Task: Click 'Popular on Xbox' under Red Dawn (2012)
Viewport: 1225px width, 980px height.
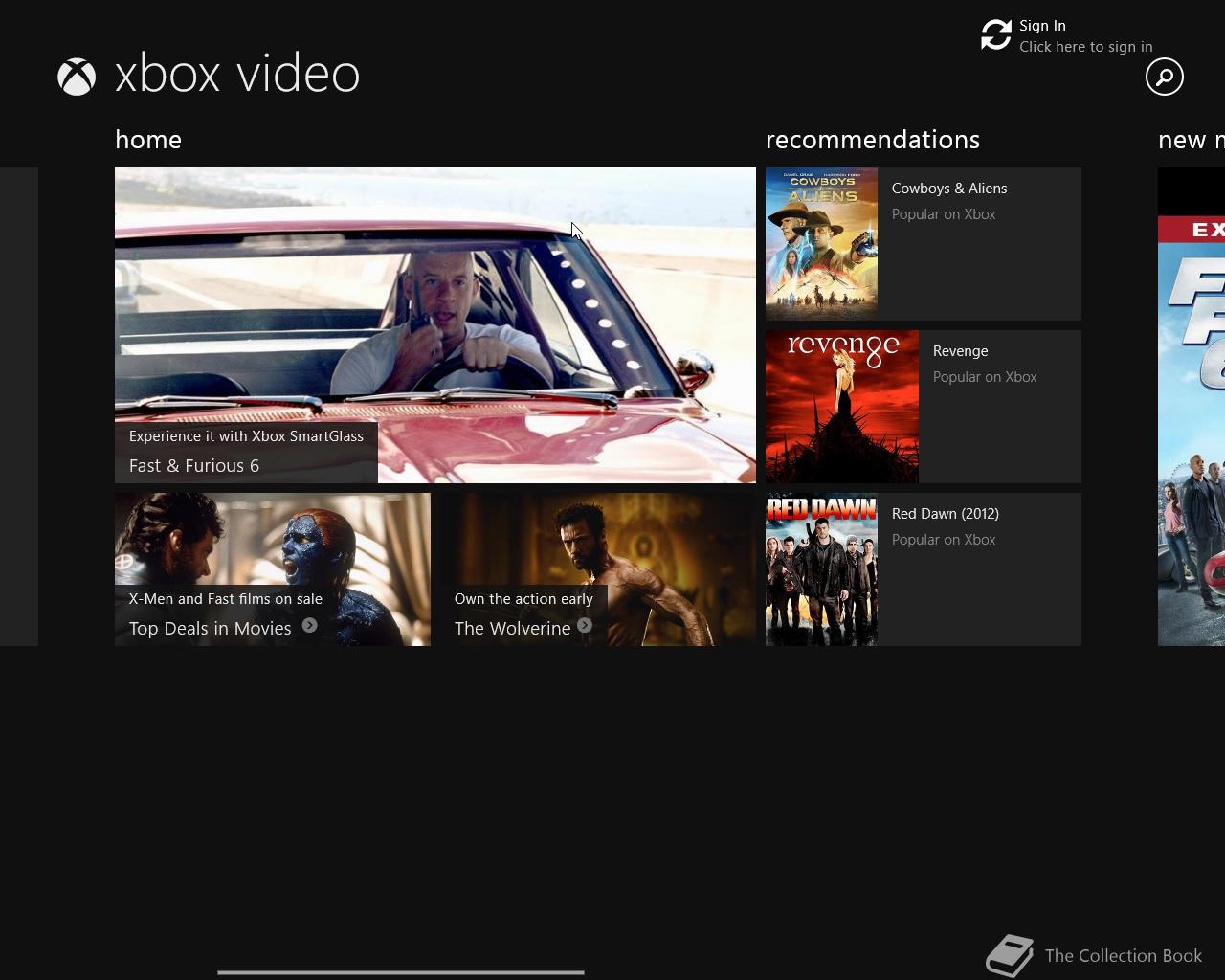Action: point(944,540)
